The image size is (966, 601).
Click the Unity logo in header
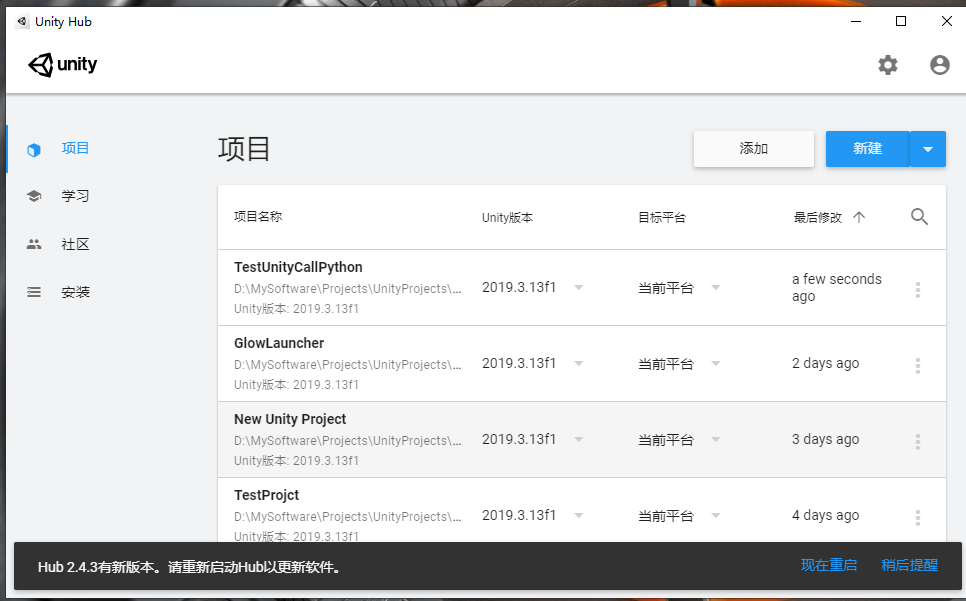[63, 65]
